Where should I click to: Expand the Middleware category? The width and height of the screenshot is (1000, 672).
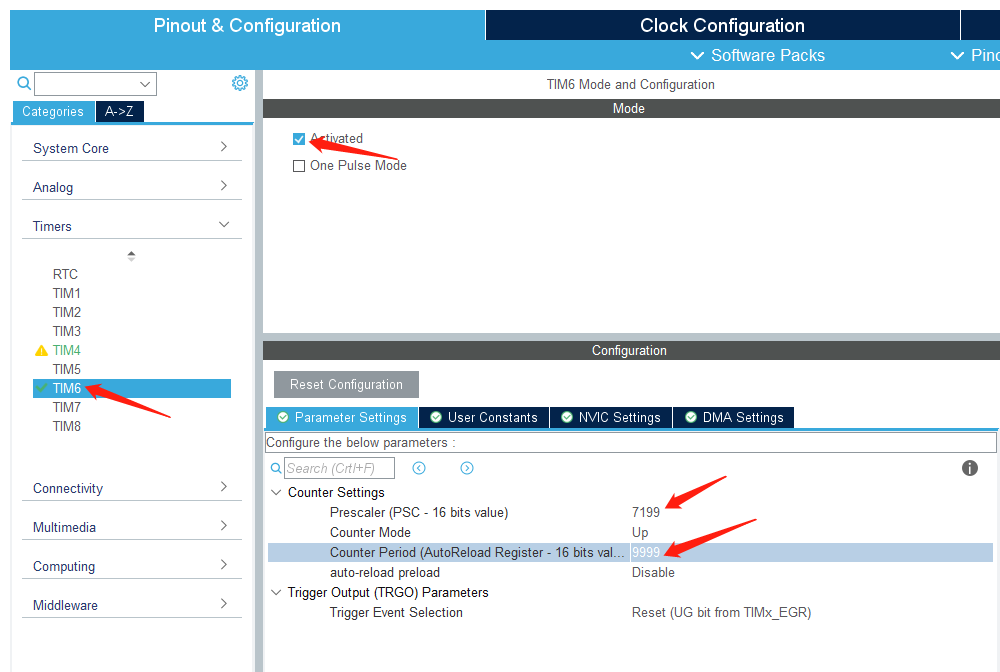tap(131, 604)
